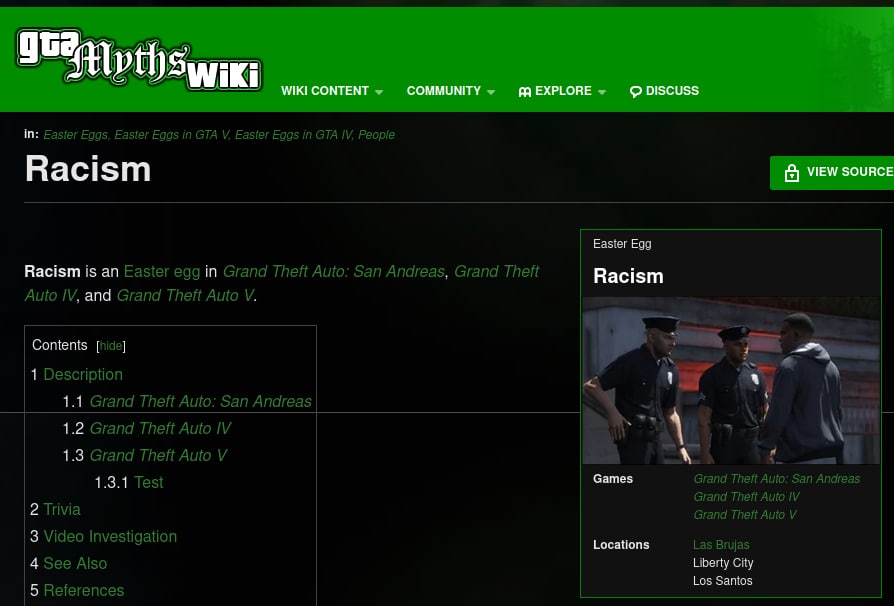894x606 pixels.
Task: Jump to 5 References section
Action: tap(84, 591)
